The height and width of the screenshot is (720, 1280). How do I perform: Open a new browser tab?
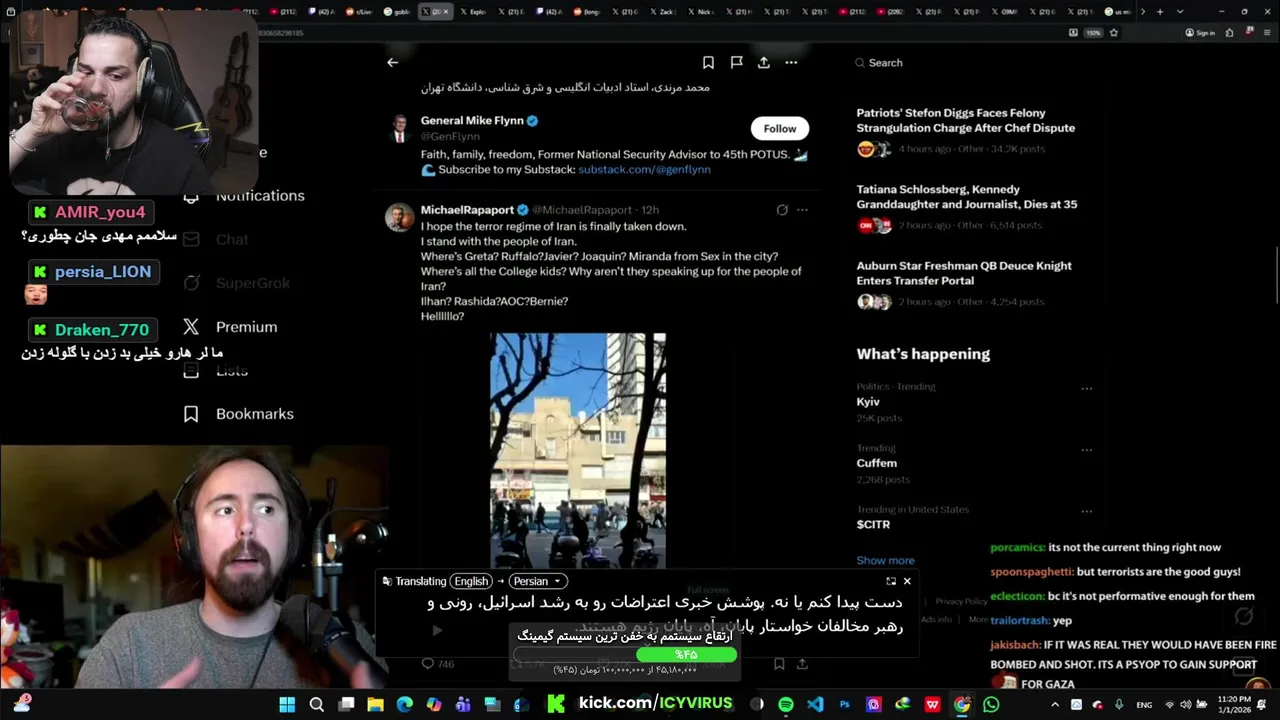click(x=1160, y=12)
